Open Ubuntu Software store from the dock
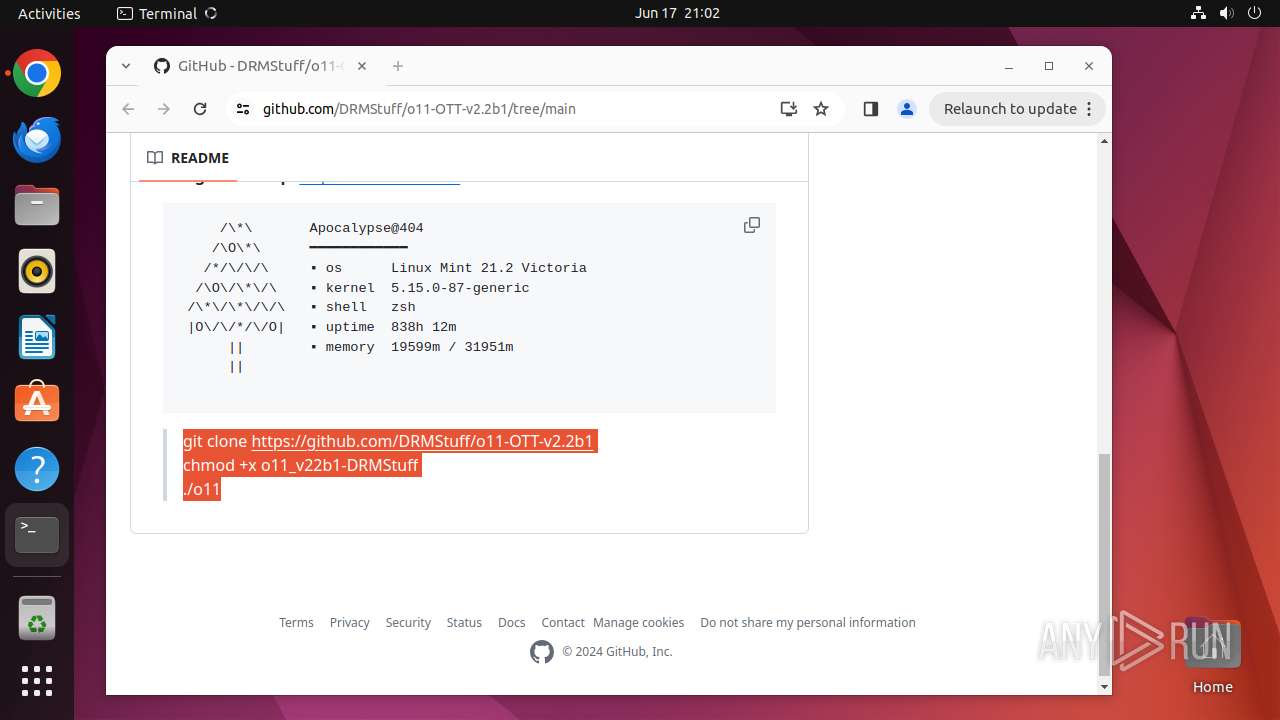The width and height of the screenshot is (1280, 720). [37, 403]
